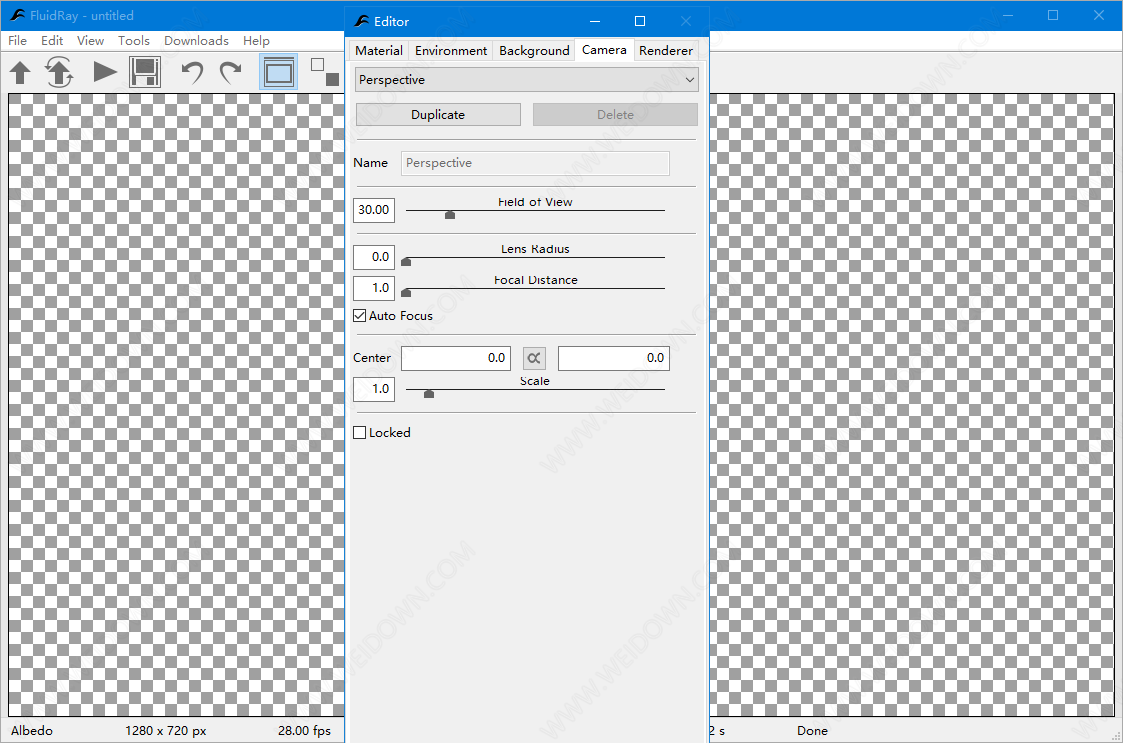Viewport: 1123px width, 743px height.
Task: Click the first Center coordinate field
Action: pyautogui.click(x=456, y=358)
